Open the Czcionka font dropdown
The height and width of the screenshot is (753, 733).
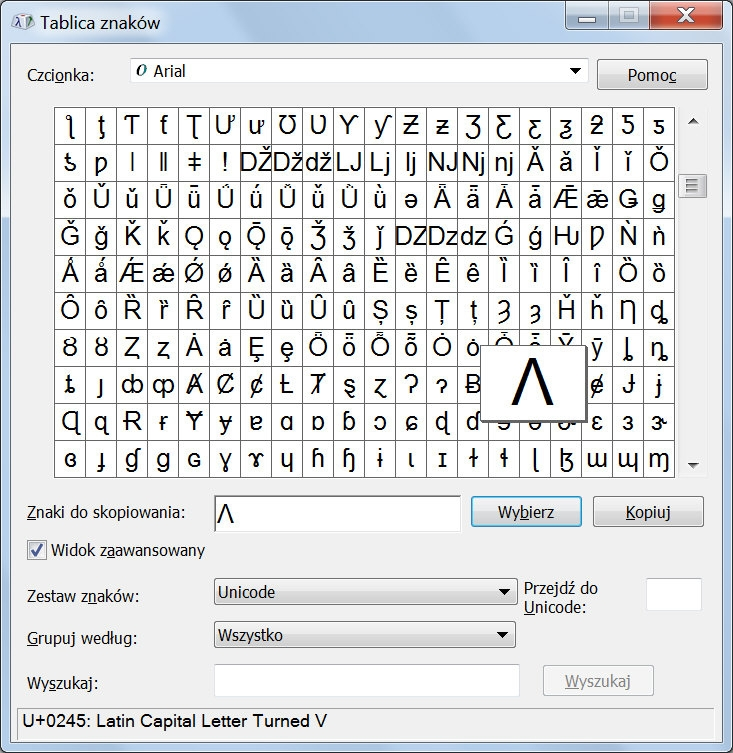[x=575, y=71]
